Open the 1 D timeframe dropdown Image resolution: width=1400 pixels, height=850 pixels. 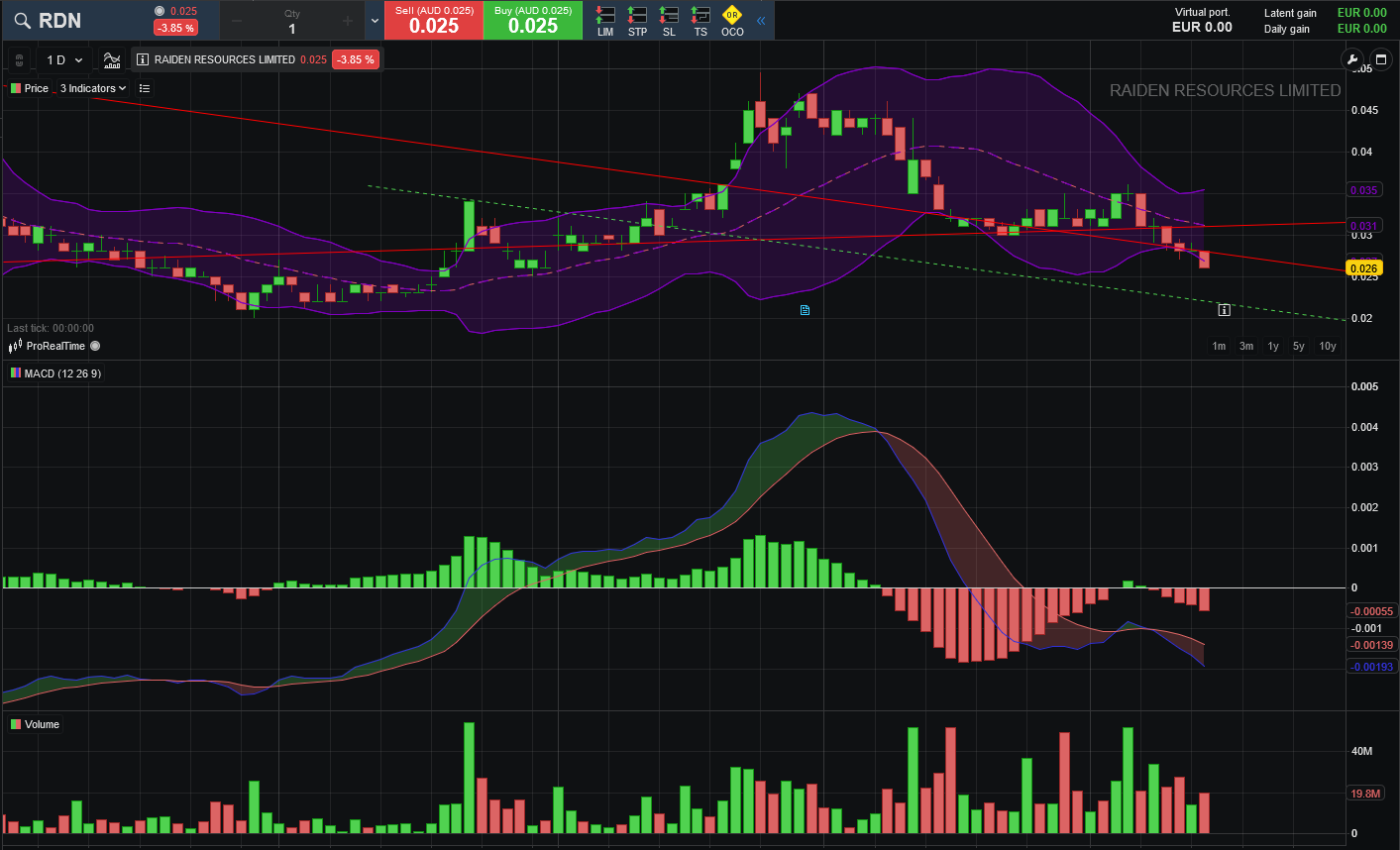pyautogui.click(x=65, y=60)
